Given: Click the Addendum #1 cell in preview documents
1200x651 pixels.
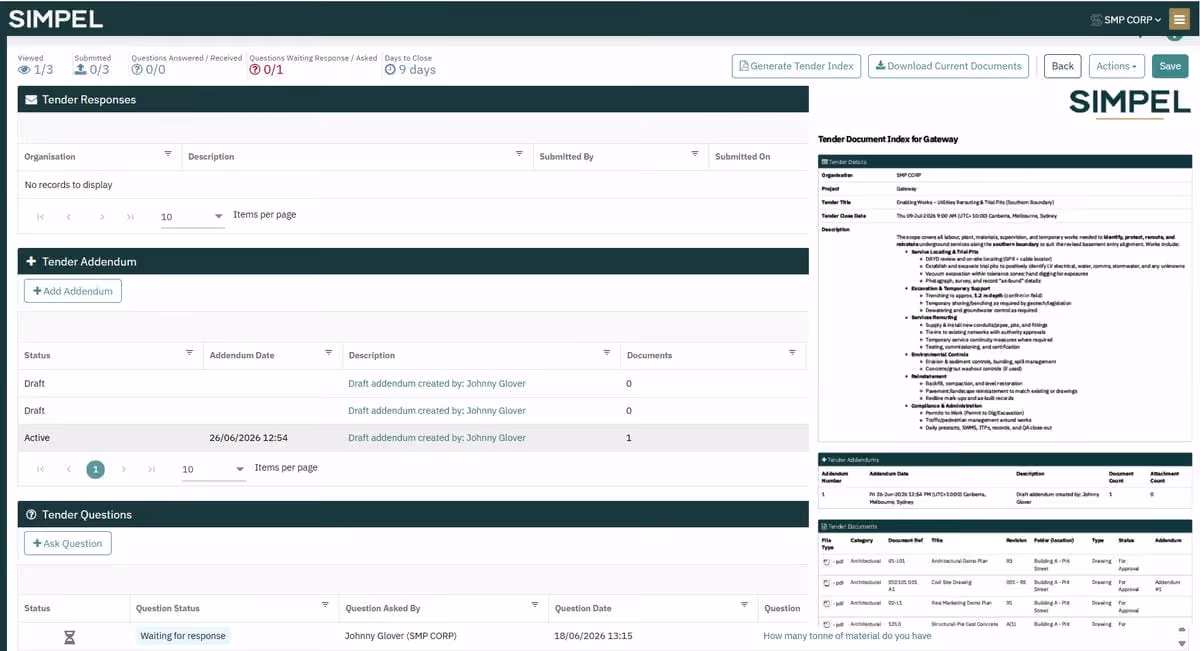Looking at the screenshot, I should [x=1168, y=585].
